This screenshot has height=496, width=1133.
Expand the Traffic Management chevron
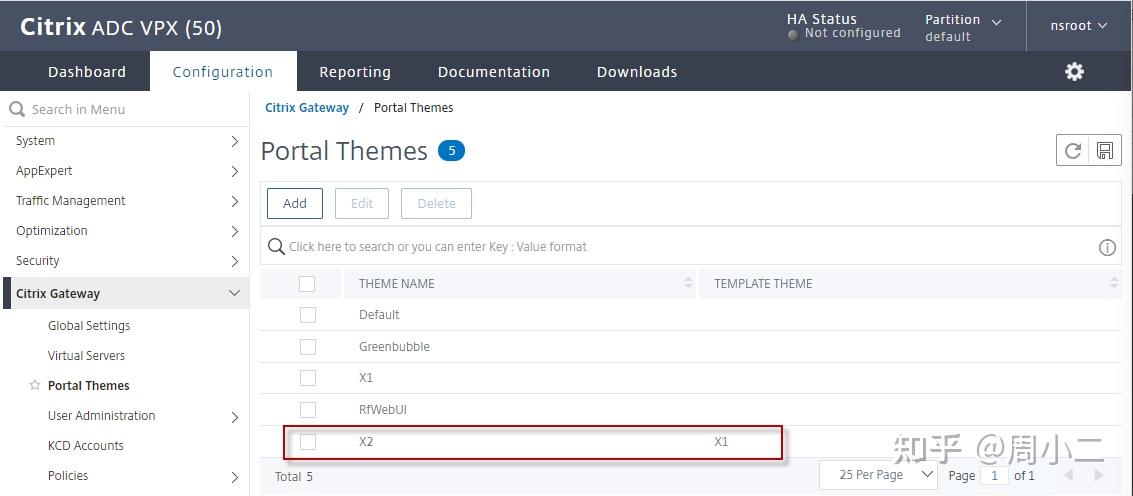point(234,201)
